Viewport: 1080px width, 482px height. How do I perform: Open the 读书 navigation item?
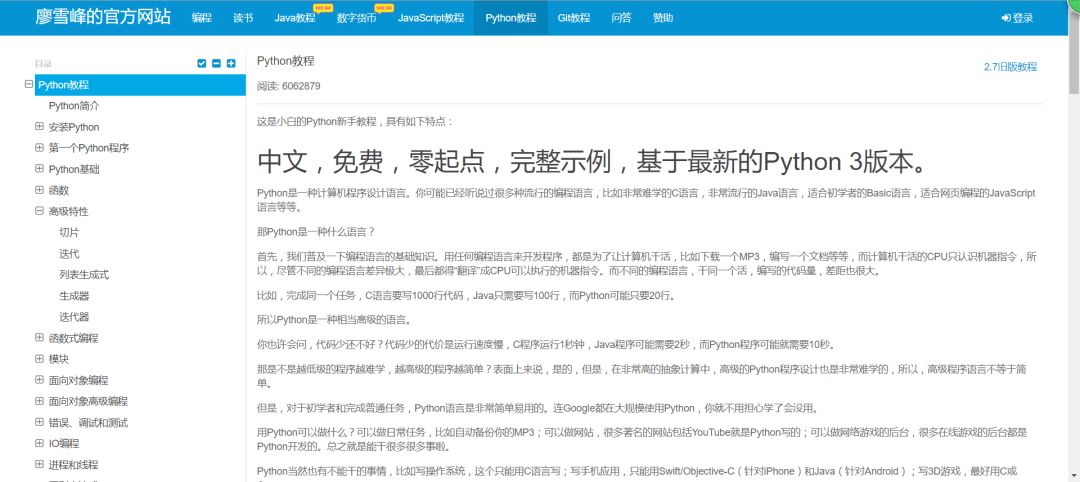[243, 18]
